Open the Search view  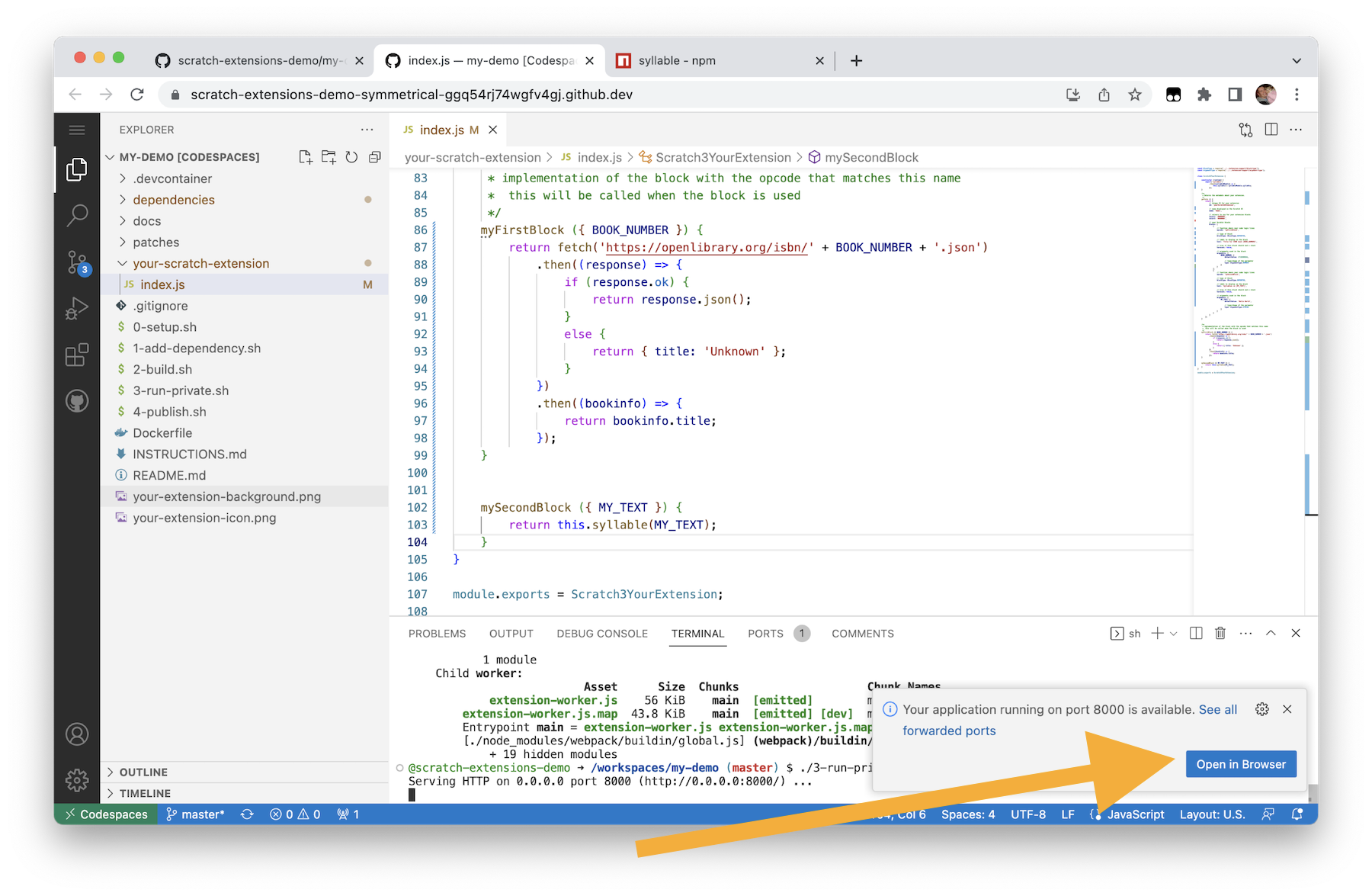coord(77,216)
